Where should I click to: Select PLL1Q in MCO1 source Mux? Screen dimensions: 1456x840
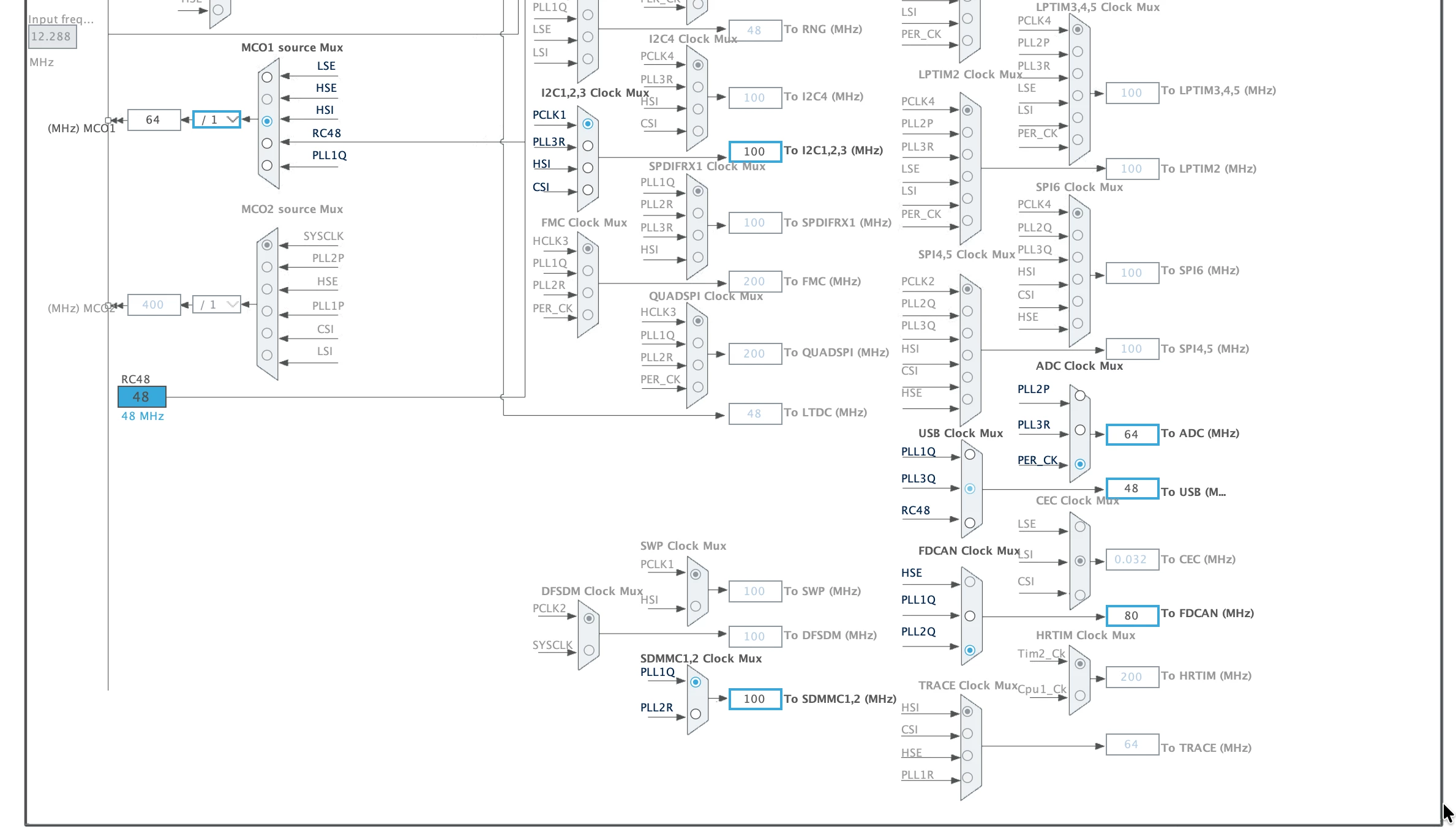[267, 165]
